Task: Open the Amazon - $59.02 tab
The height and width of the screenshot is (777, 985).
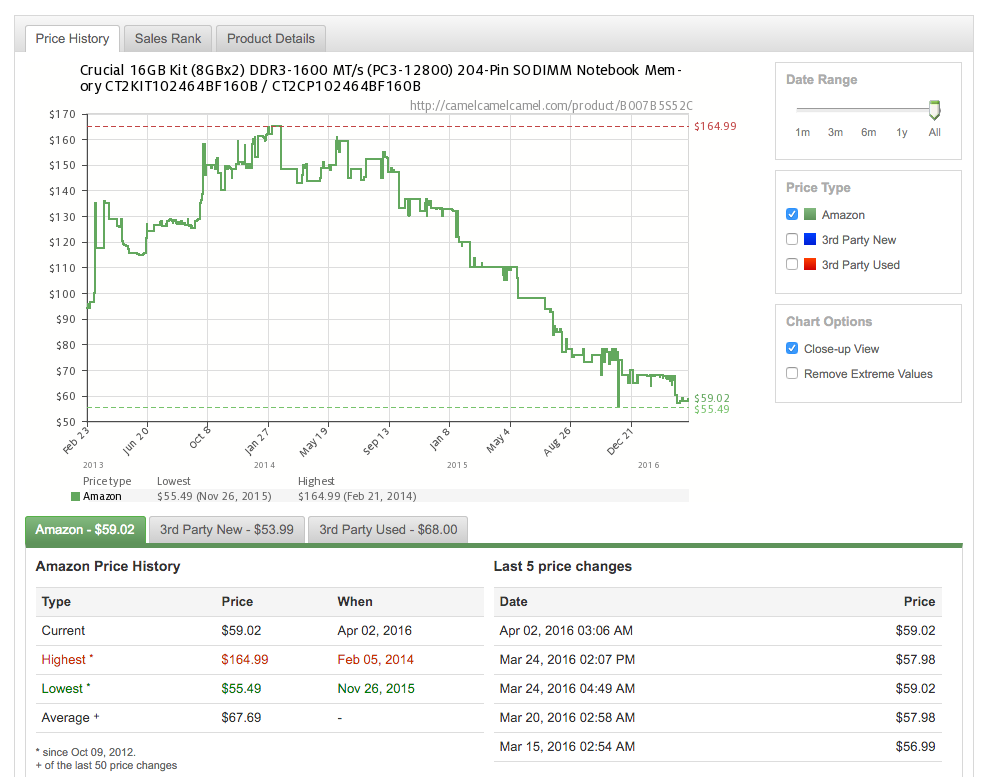Action: coord(85,530)
